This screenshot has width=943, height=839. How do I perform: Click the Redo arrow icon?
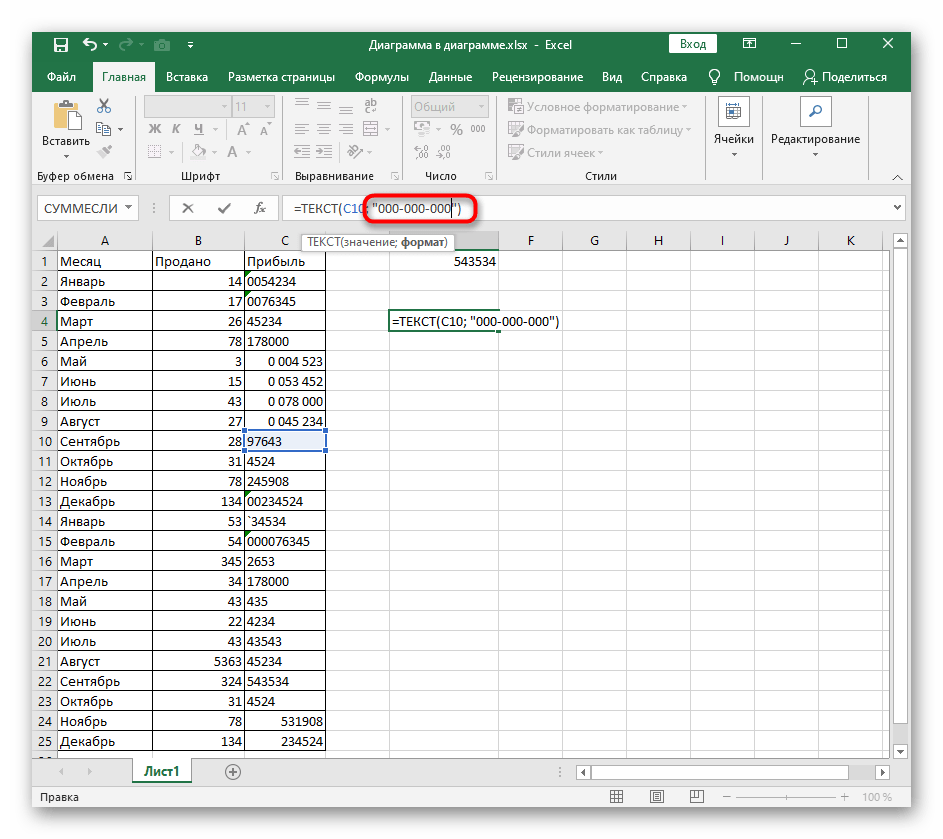[x=126, y=45]
